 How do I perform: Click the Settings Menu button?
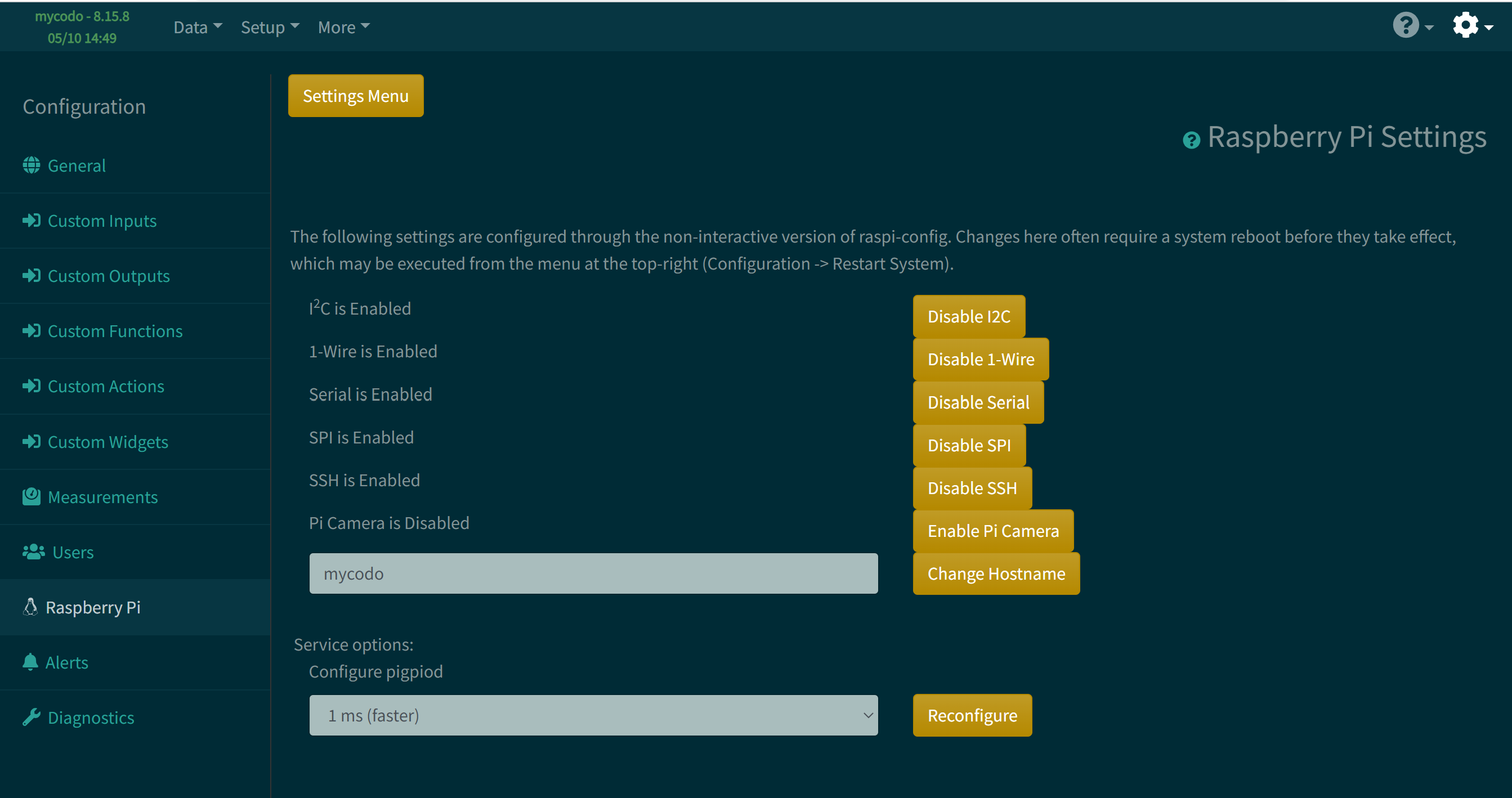356,96
